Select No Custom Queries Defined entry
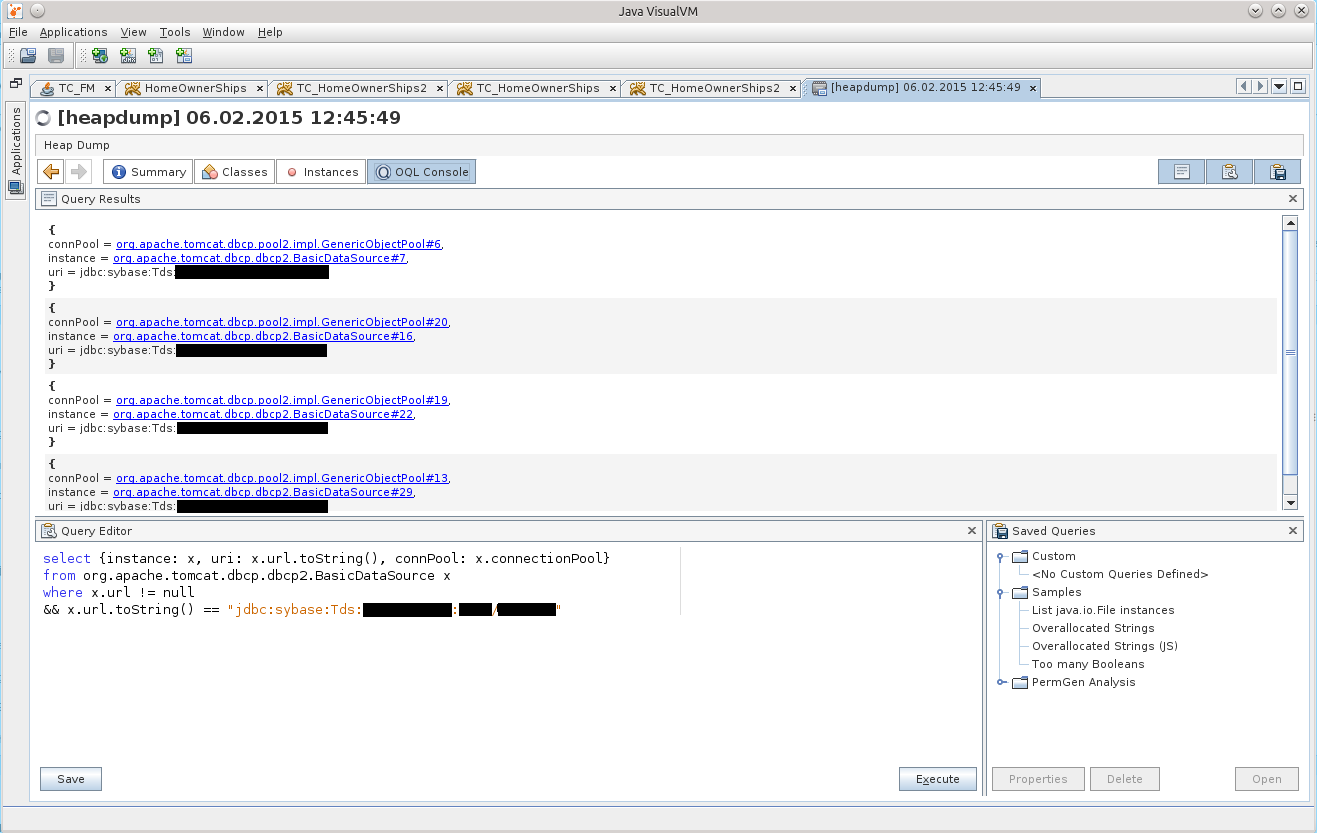This screenshot has width=1317, height=833. 1120,574
